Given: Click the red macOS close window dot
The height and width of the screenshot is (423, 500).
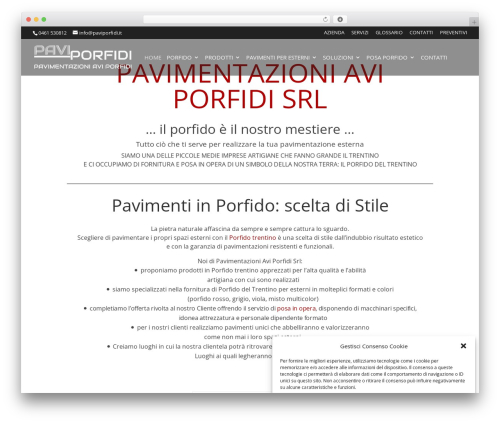Looking at the screenshot, I should tap(29, 19).
